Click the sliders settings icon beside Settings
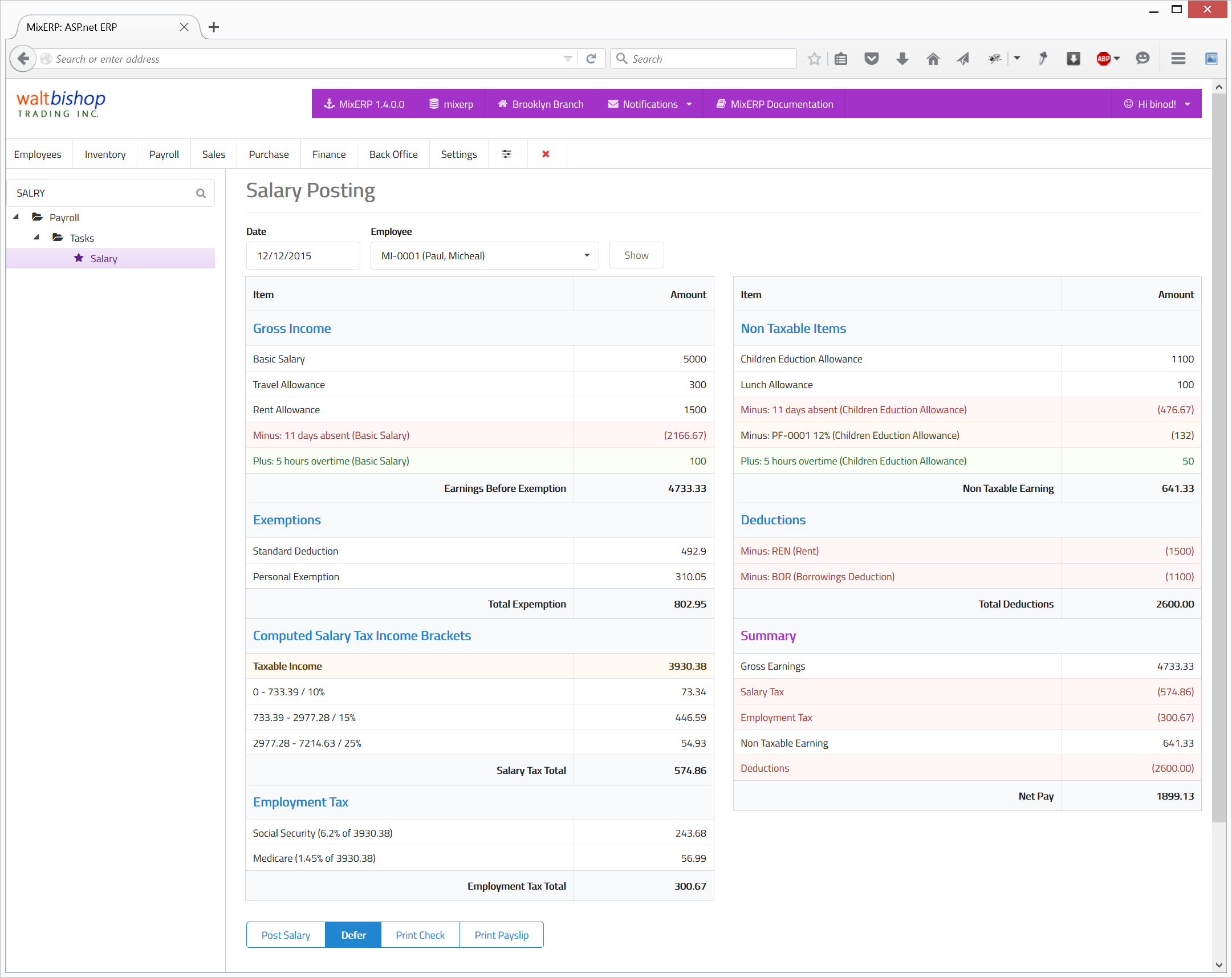 tap(506, 154)
